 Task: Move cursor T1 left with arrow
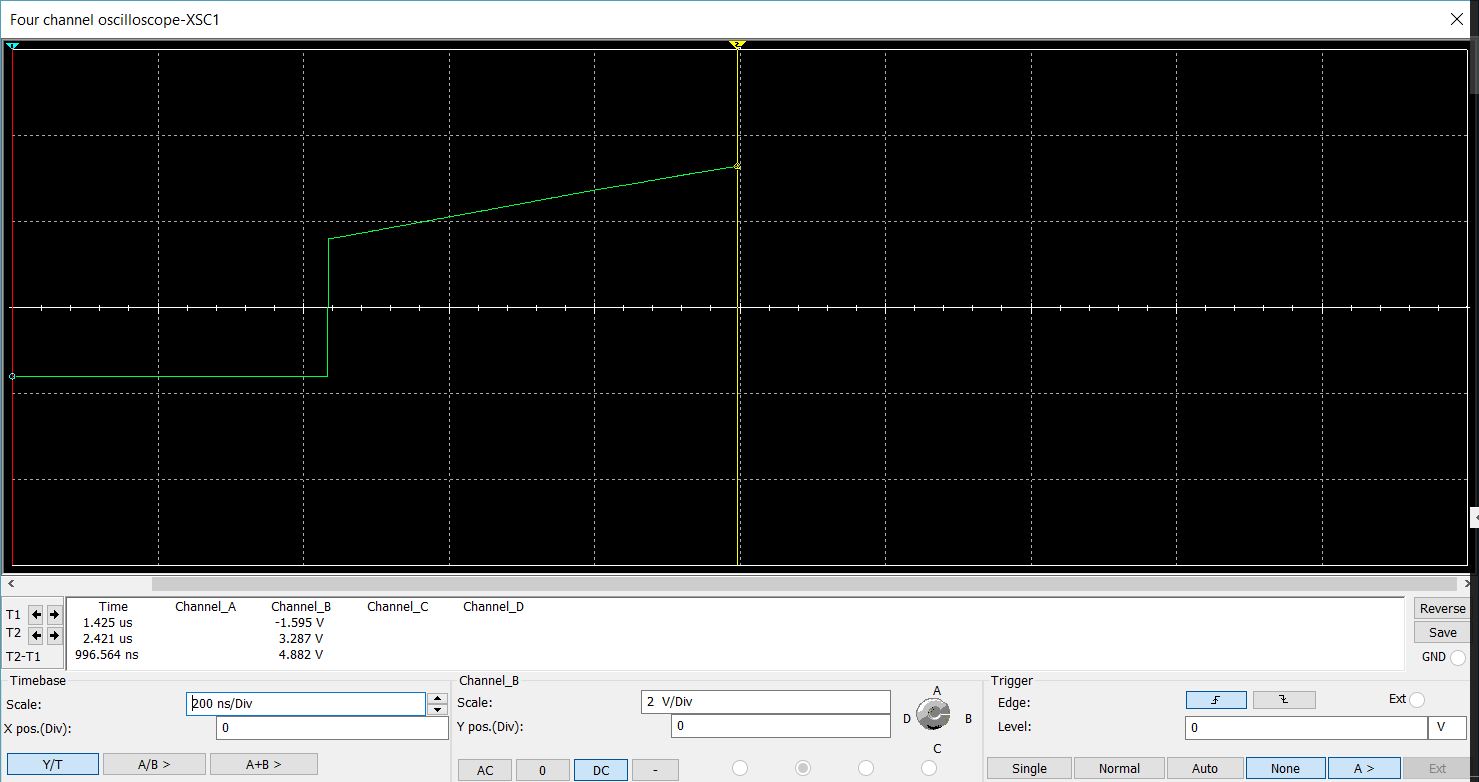(x=36, y=614)
